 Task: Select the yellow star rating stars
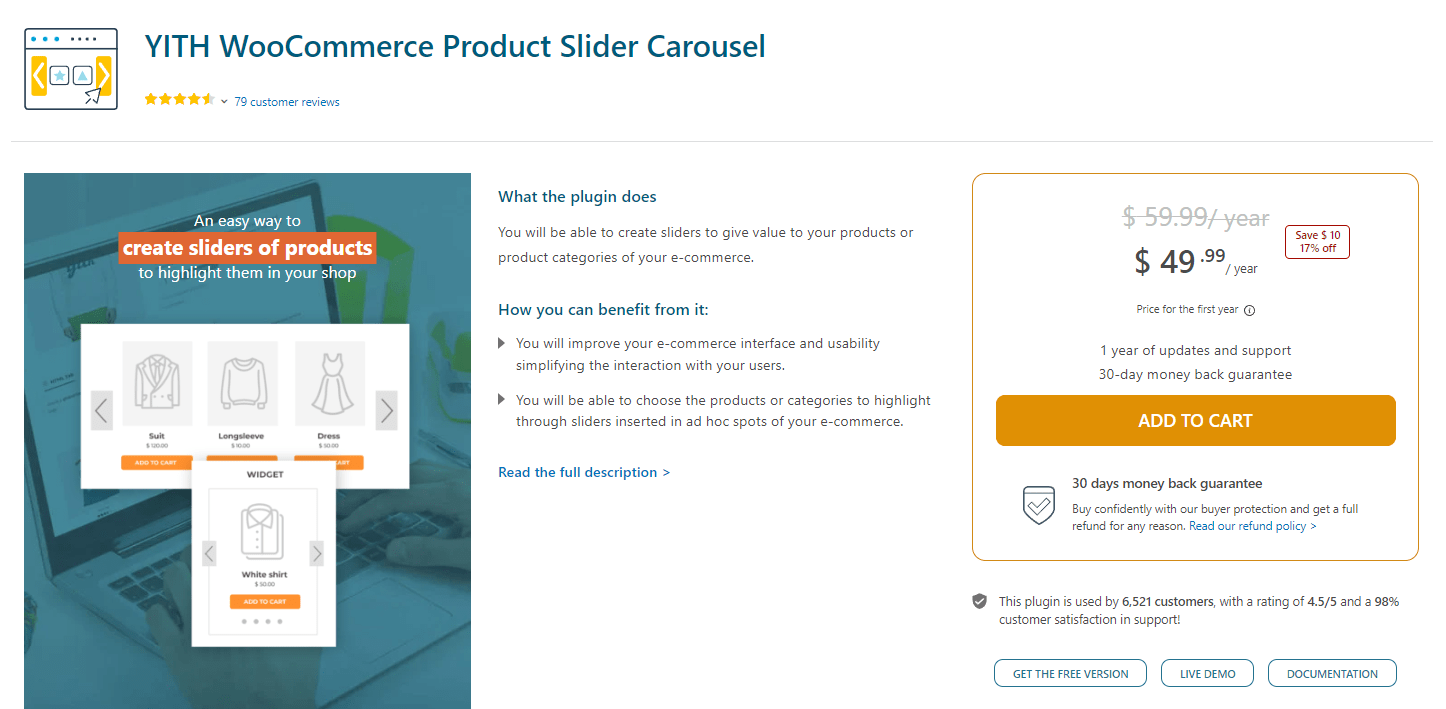click(178, 99)
